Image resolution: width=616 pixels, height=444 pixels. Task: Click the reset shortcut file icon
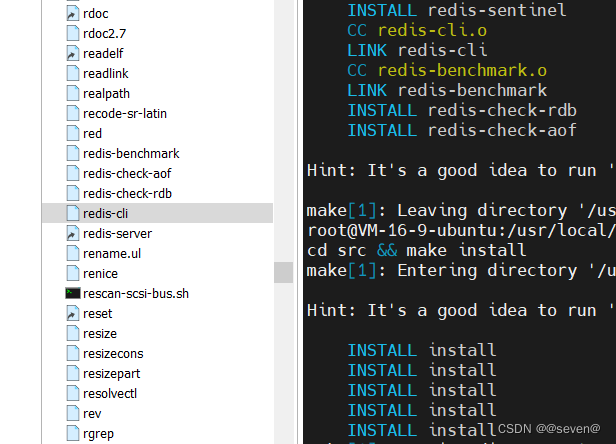click(72, 313)
